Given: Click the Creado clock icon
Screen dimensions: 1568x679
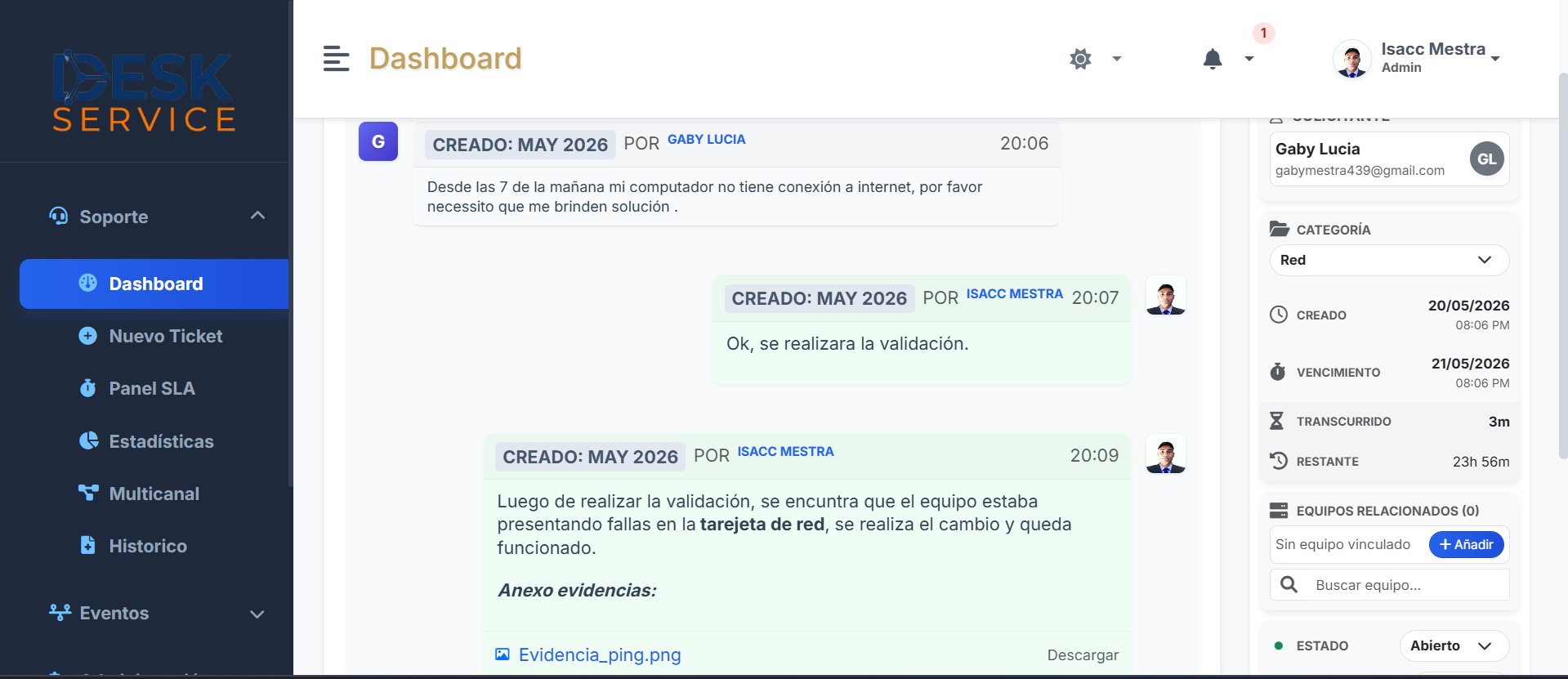Looking at the screenshot, I should point(1279,315).
